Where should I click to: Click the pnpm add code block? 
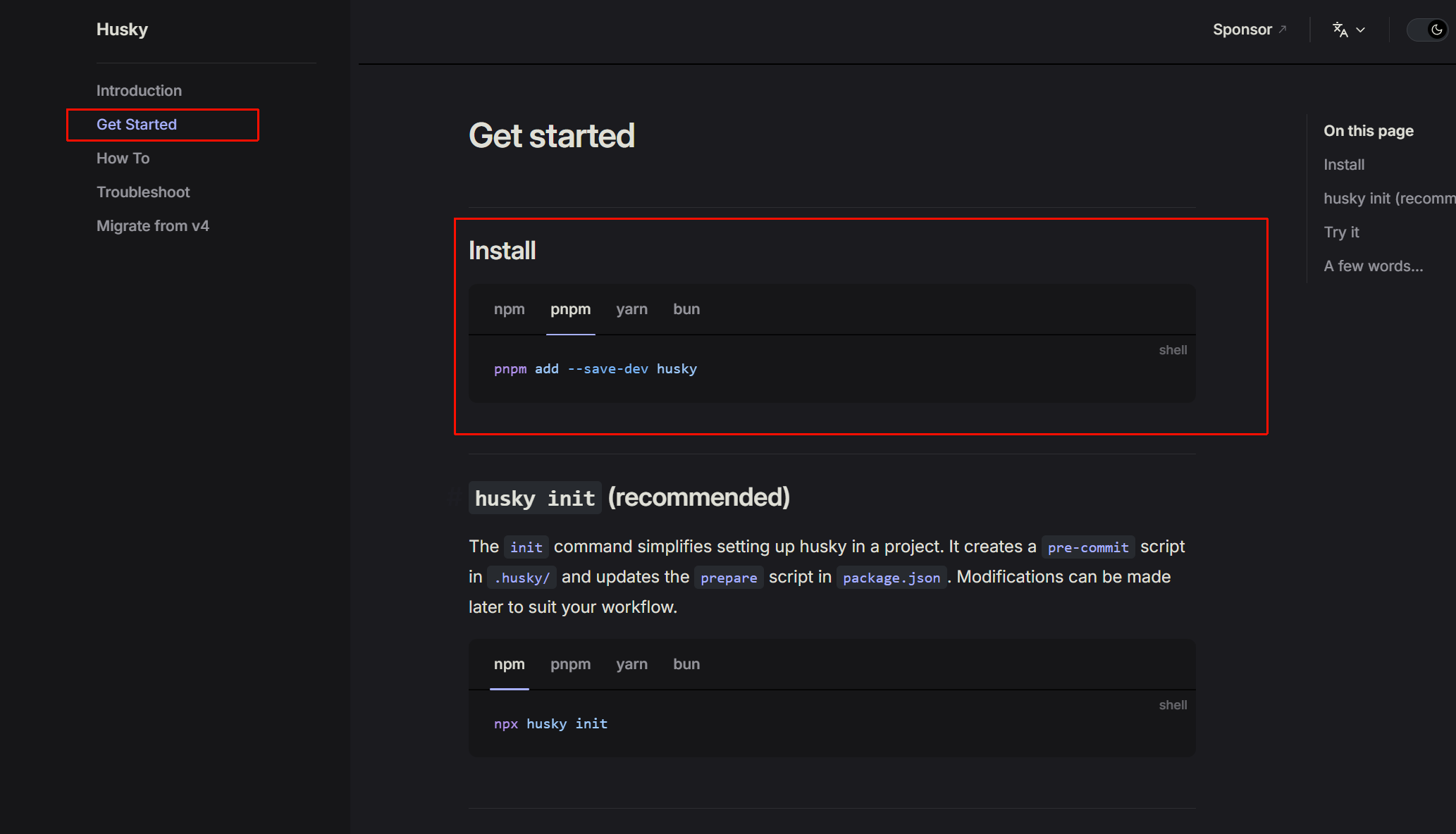coord(595,369)
